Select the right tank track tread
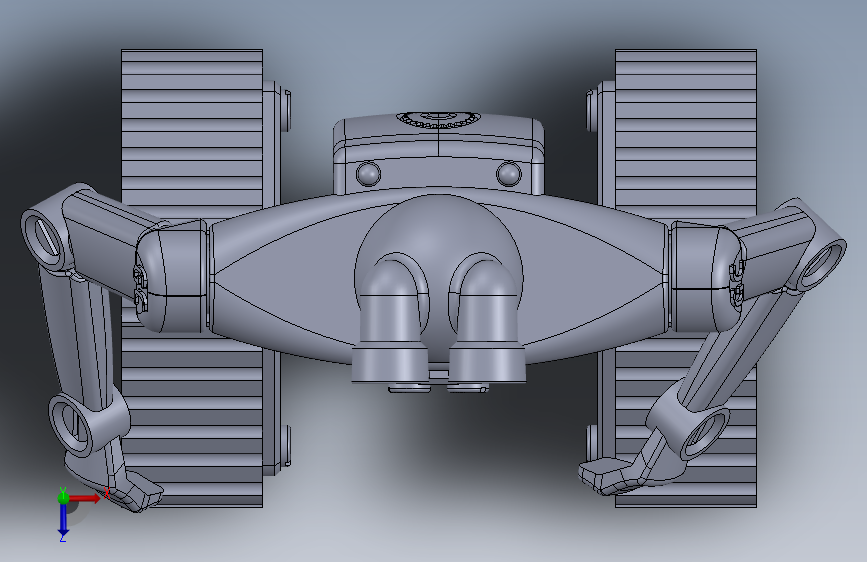The width and height of the screenshot is (867, 562). 686,278
